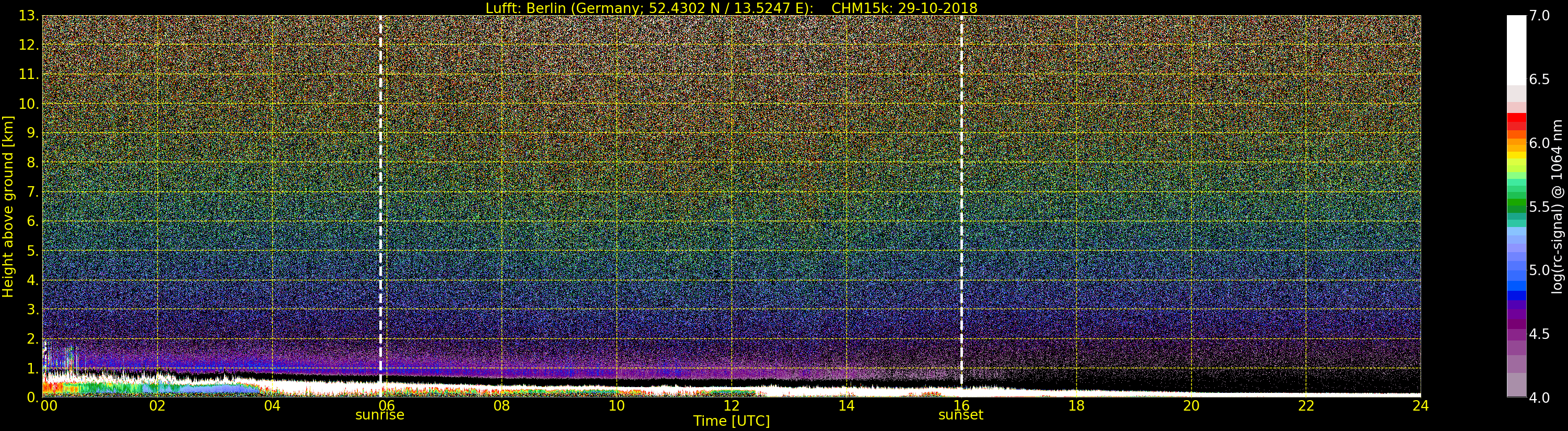Click the '02' time tick label

click(x=157, y=405)
